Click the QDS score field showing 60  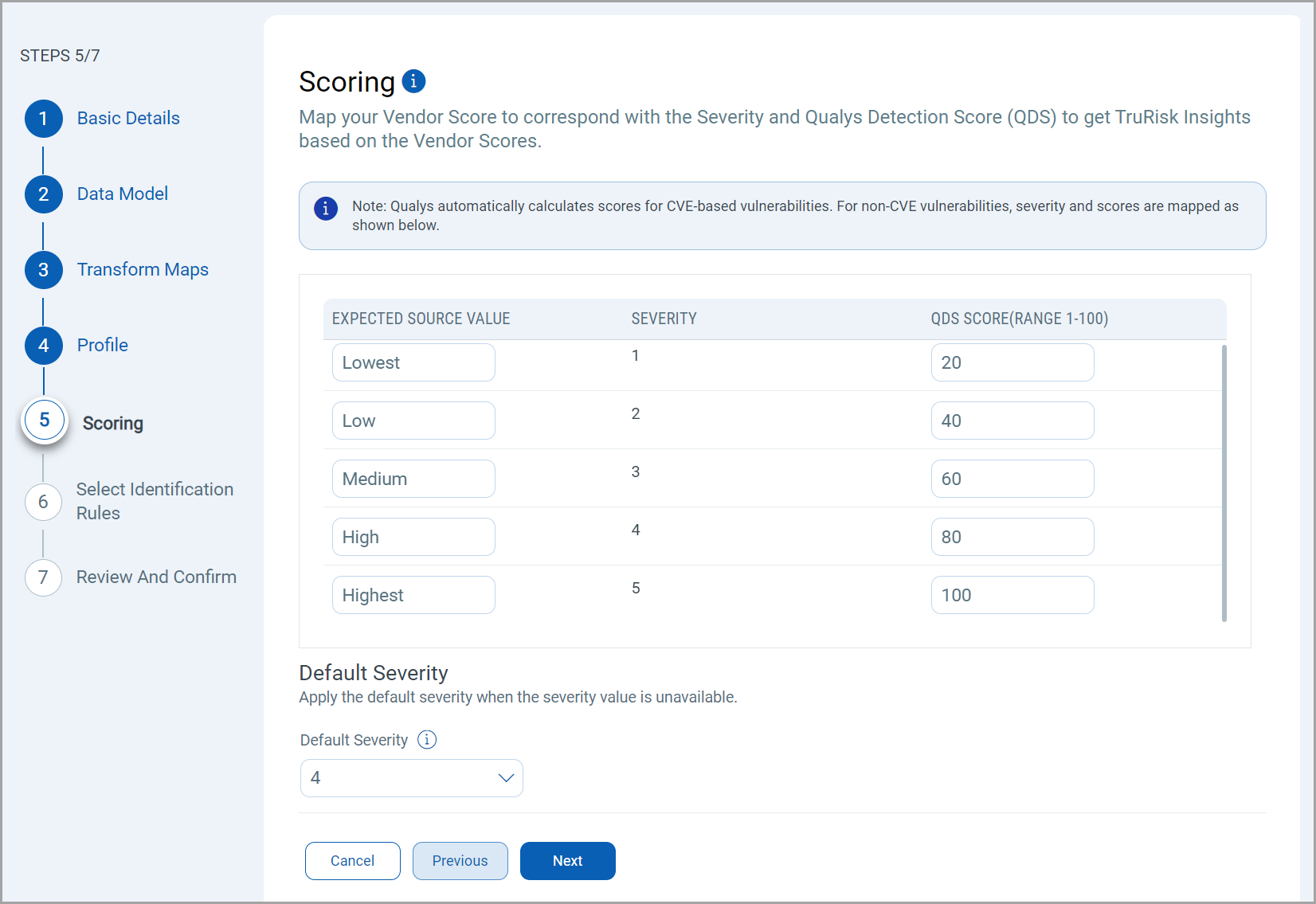point(1012,479)
